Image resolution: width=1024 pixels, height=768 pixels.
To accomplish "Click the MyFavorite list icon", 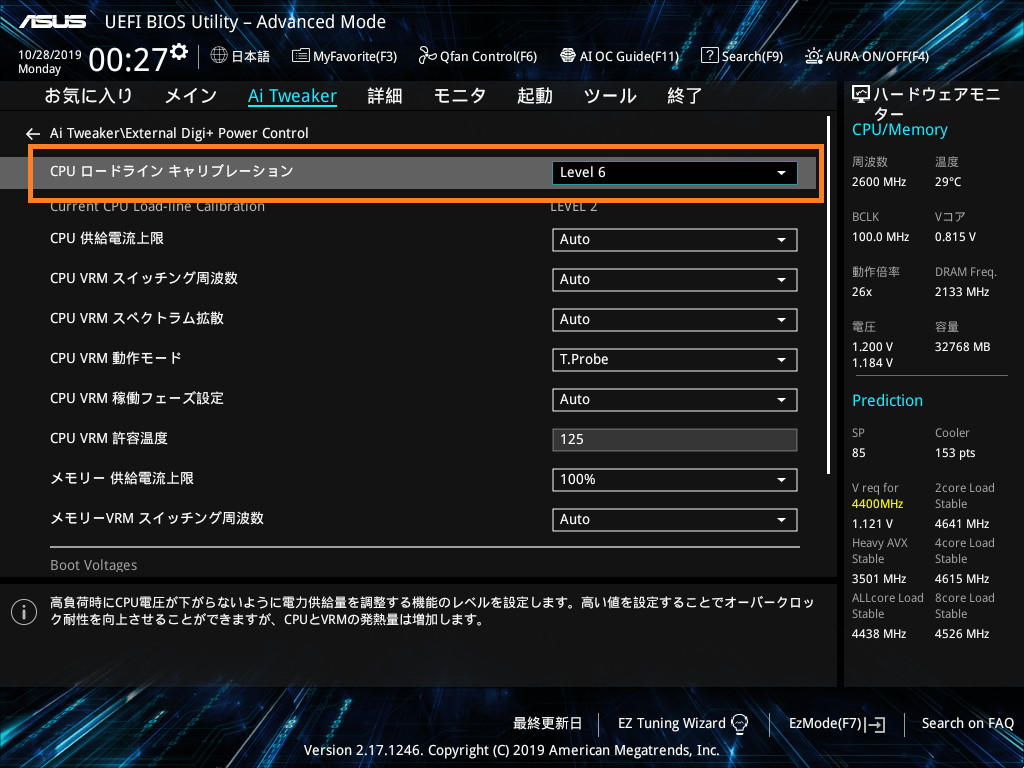I will pos(300,56).
